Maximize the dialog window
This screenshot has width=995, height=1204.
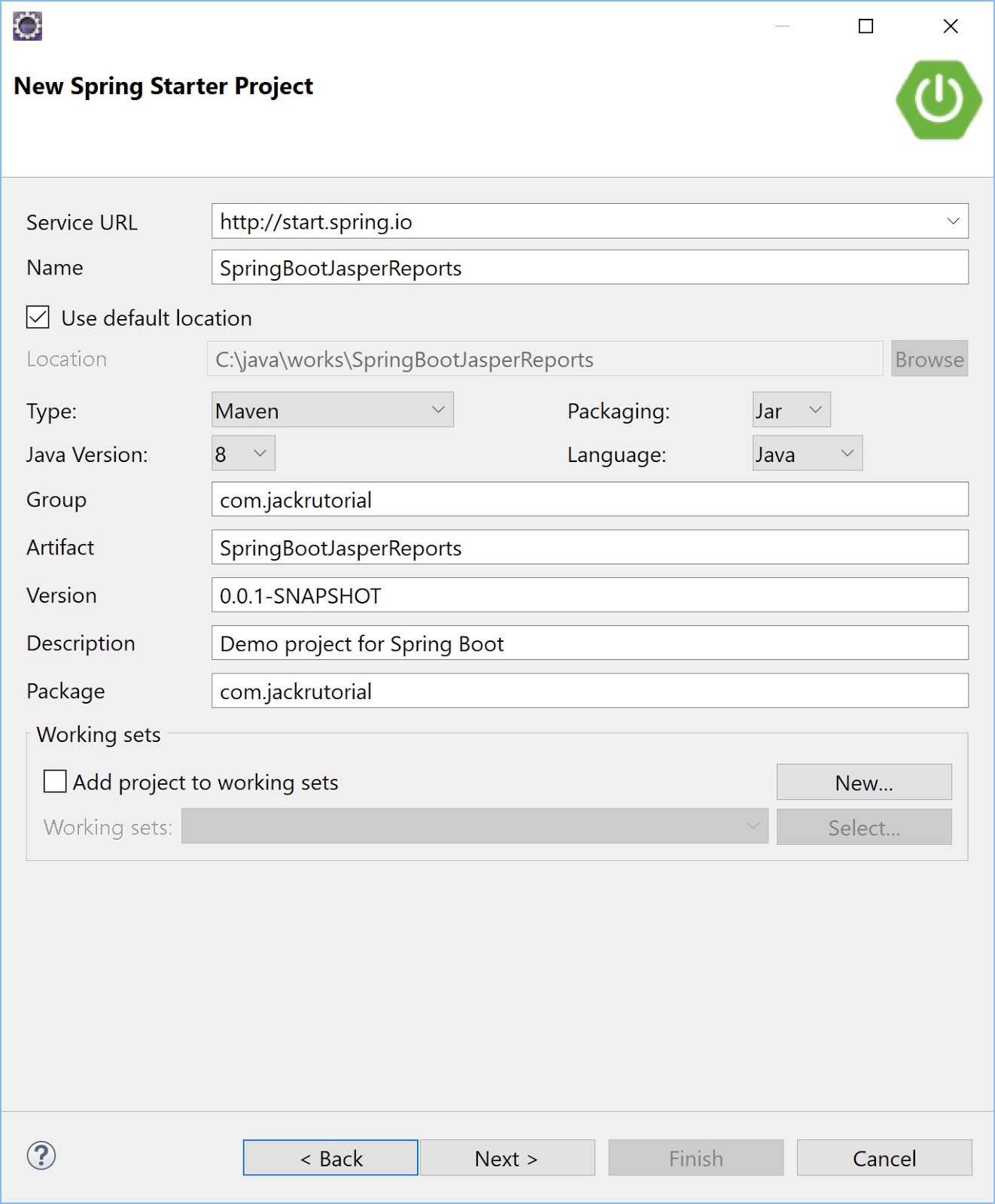pyautogui.click(x=866, y=26)
